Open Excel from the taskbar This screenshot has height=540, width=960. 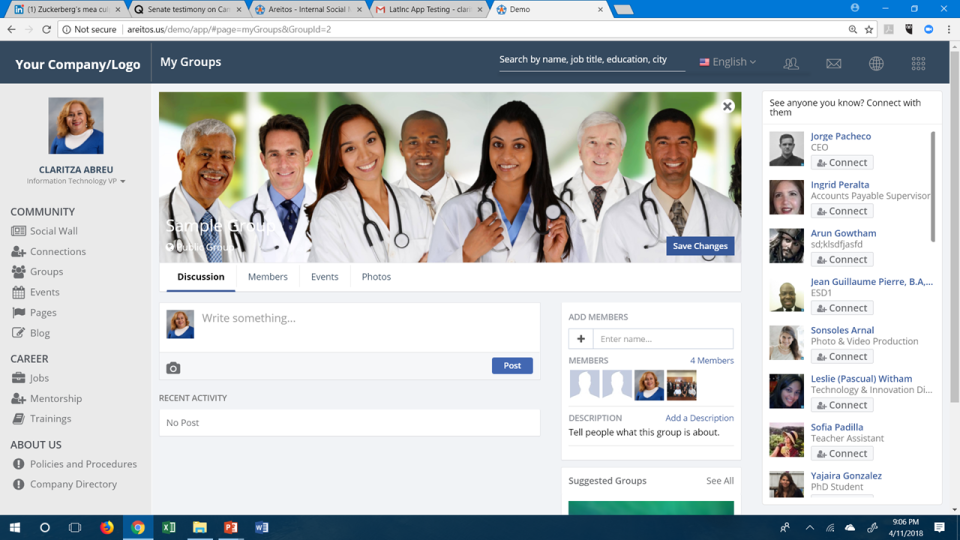point(169,527)
